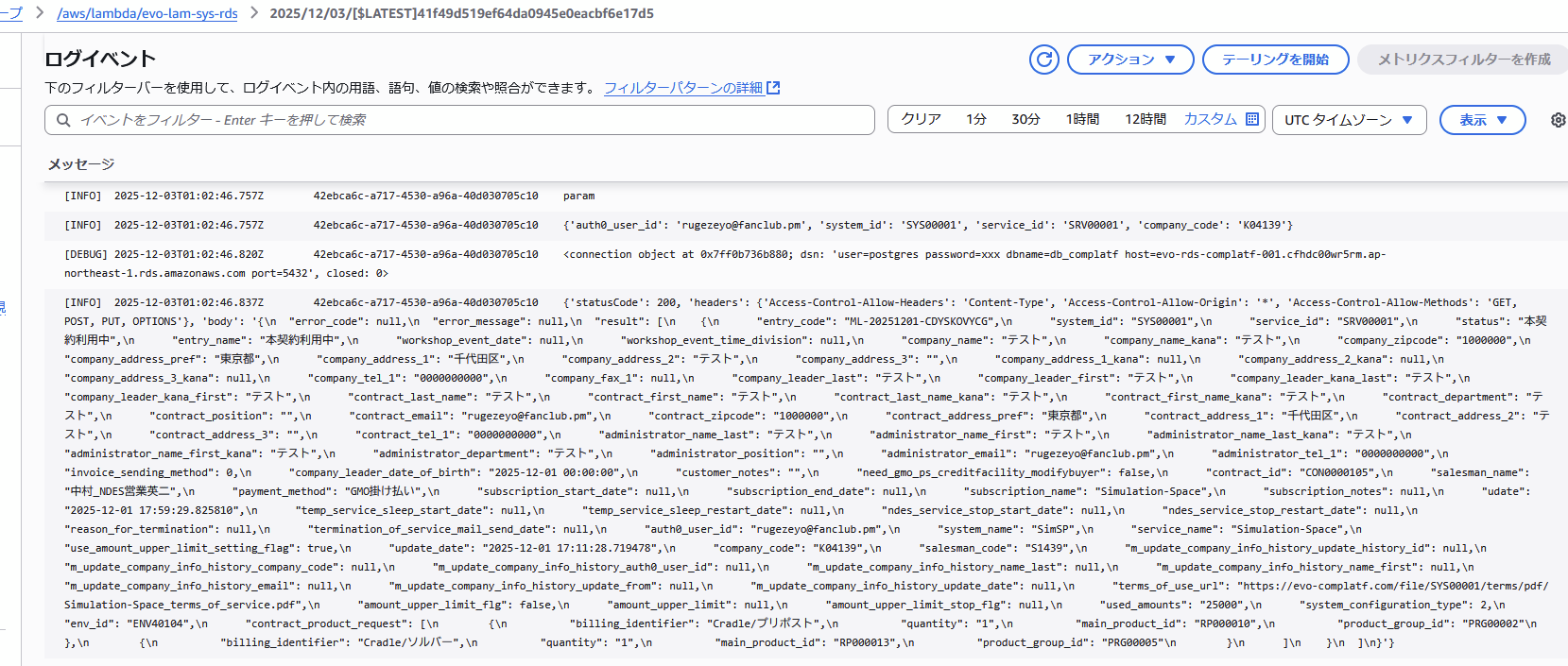
Task: Select the 1分 time range
Action: click(x=976, y=119)
